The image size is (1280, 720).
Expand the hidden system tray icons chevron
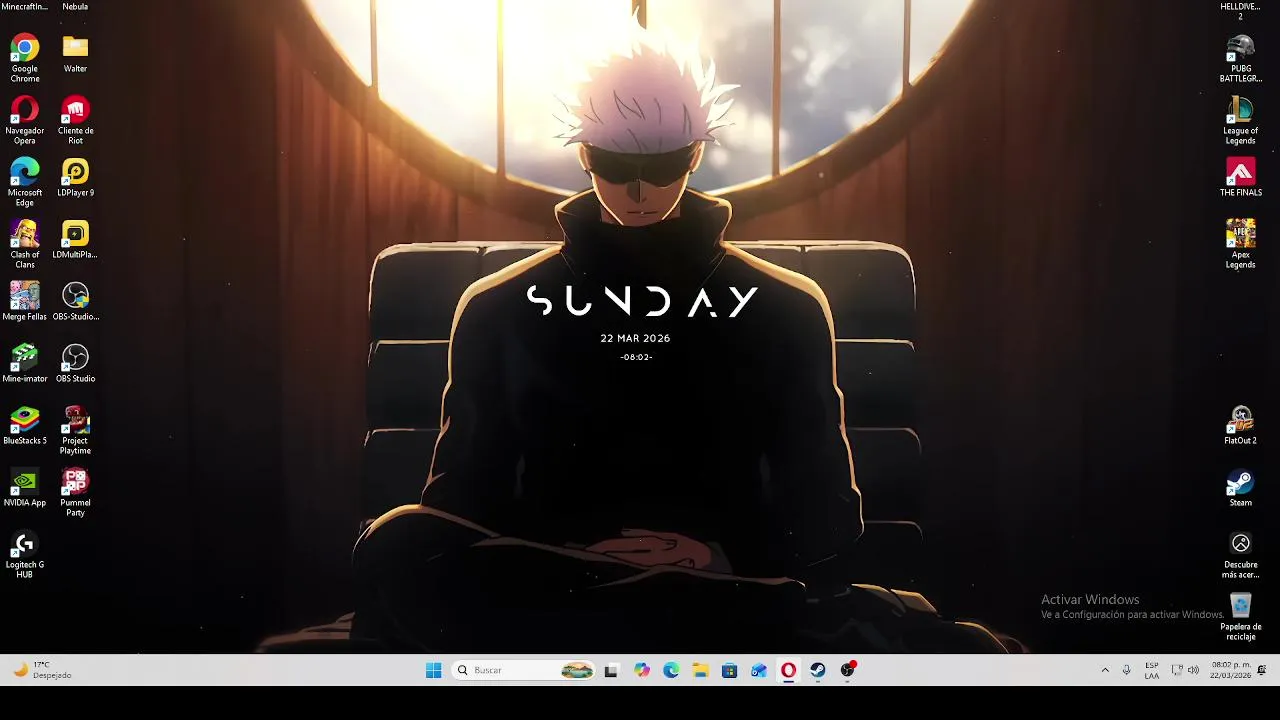point(1105,670)
